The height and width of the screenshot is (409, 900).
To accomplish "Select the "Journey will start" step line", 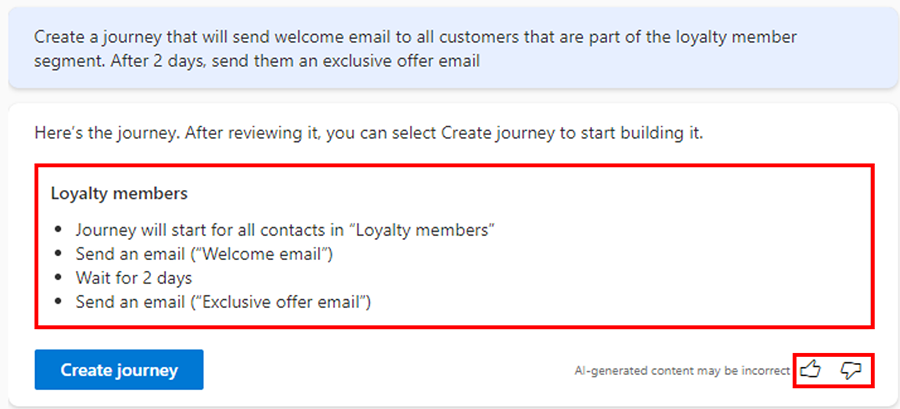I will (285, 229).
